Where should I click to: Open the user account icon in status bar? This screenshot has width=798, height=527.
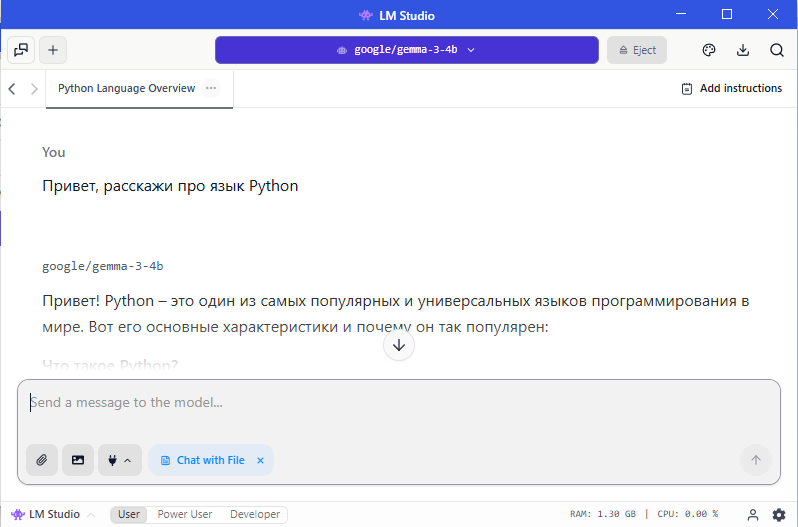753,515
